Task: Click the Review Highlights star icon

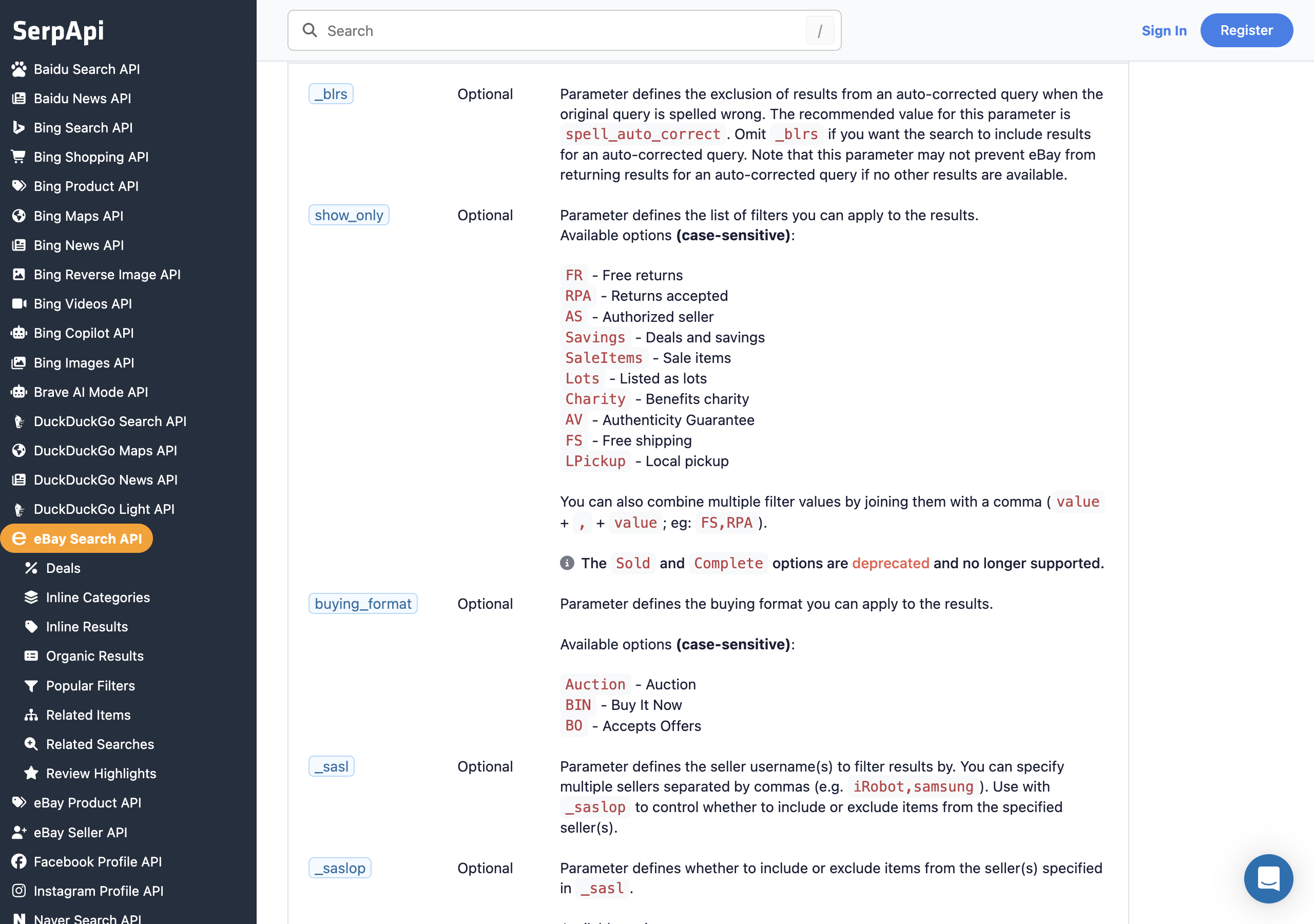Action: [x=31, y=774]
